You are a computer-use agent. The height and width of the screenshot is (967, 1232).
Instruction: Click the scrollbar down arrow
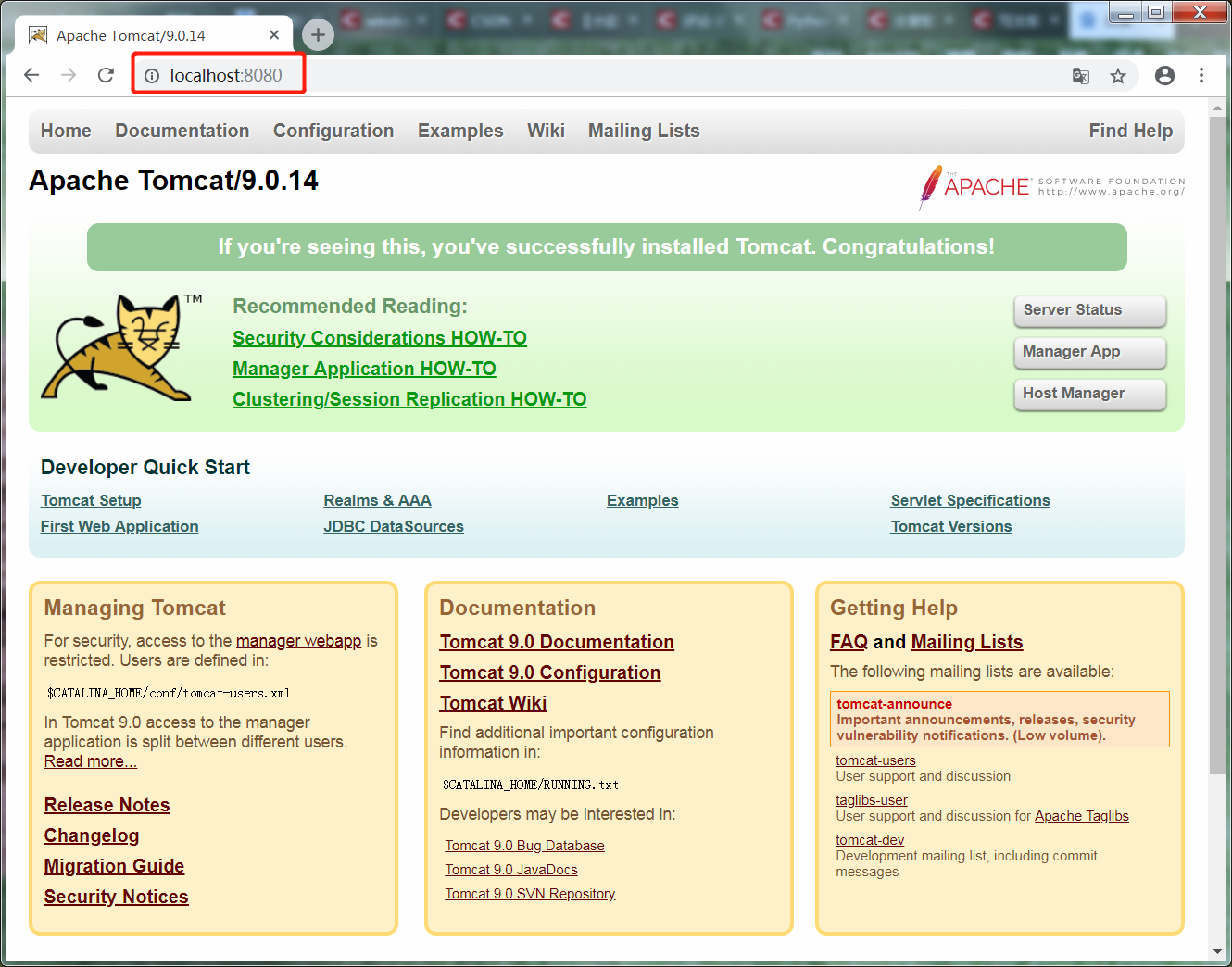point(1217,951)
